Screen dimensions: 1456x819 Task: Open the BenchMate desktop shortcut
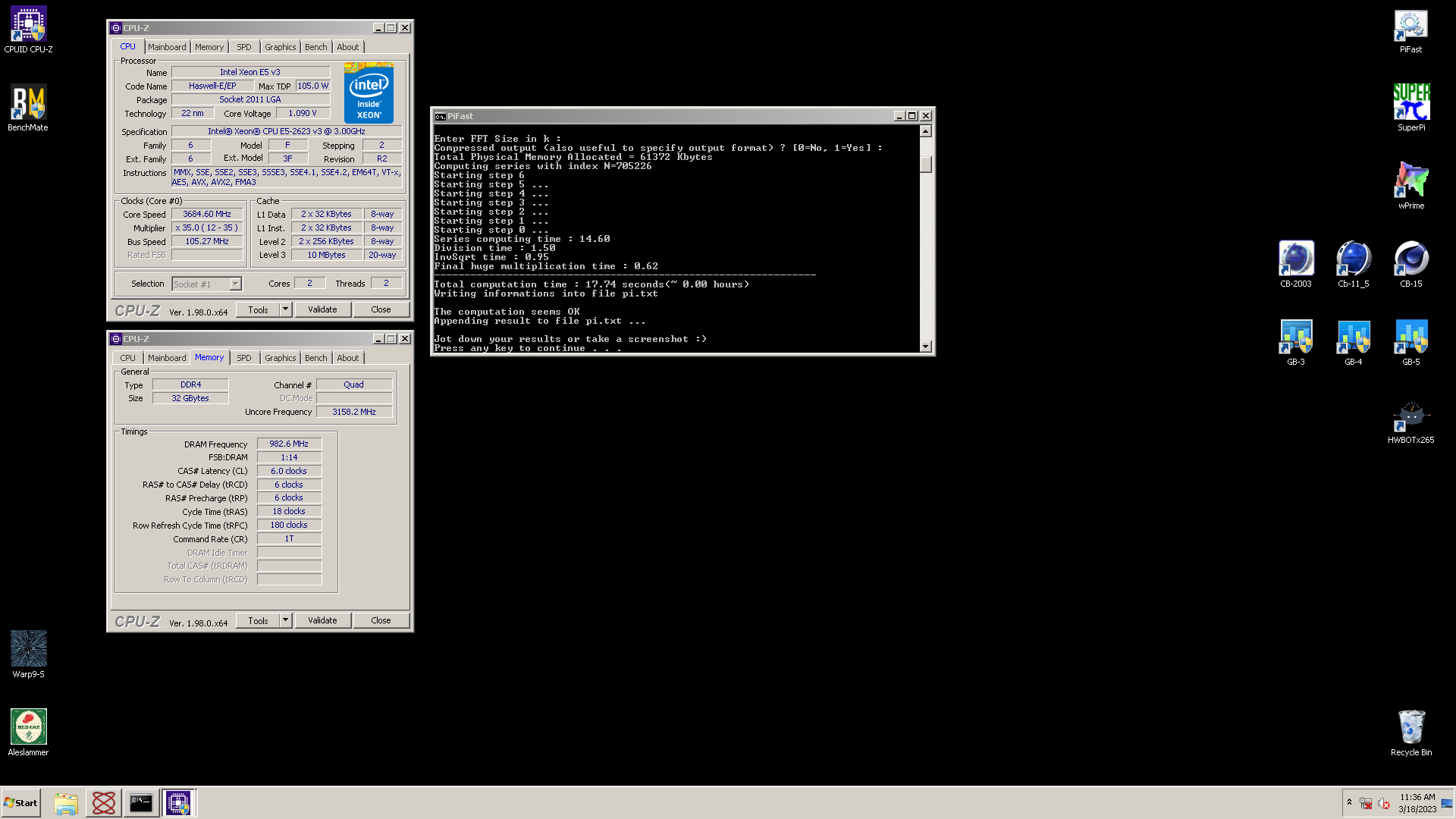click(28, 108)
